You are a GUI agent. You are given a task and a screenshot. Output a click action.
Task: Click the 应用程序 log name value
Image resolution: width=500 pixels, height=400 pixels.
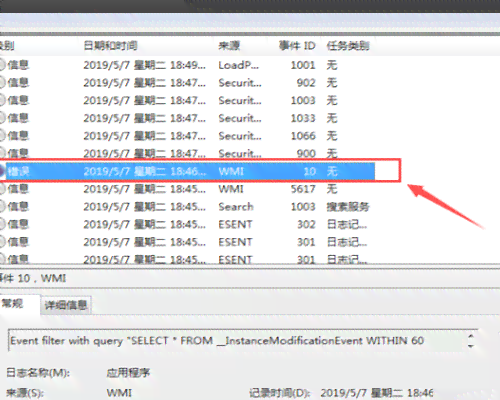pyautogui.click(x=129, y=373)
